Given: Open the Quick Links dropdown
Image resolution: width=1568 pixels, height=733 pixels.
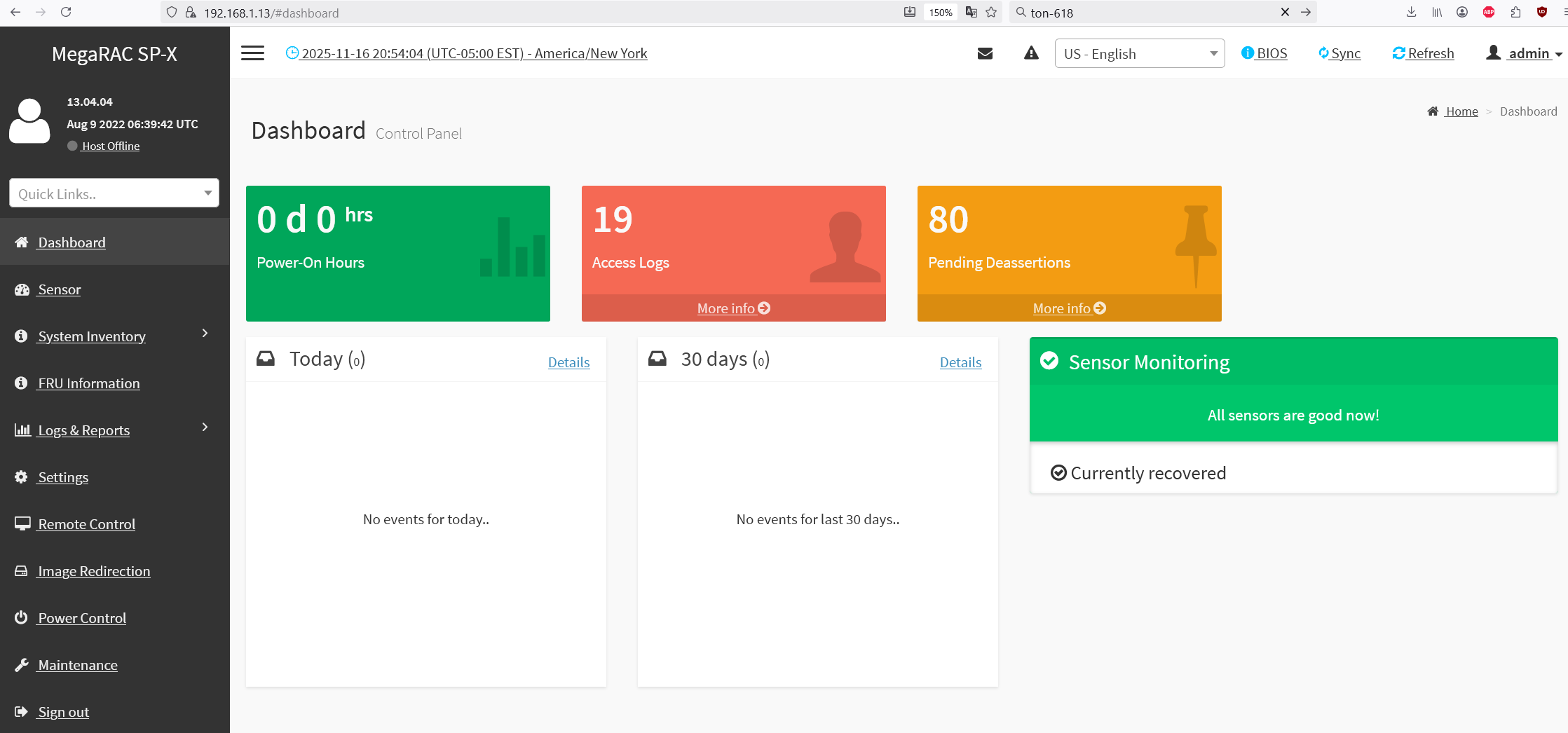Looking at the screenshot, I should click(114, 193).
